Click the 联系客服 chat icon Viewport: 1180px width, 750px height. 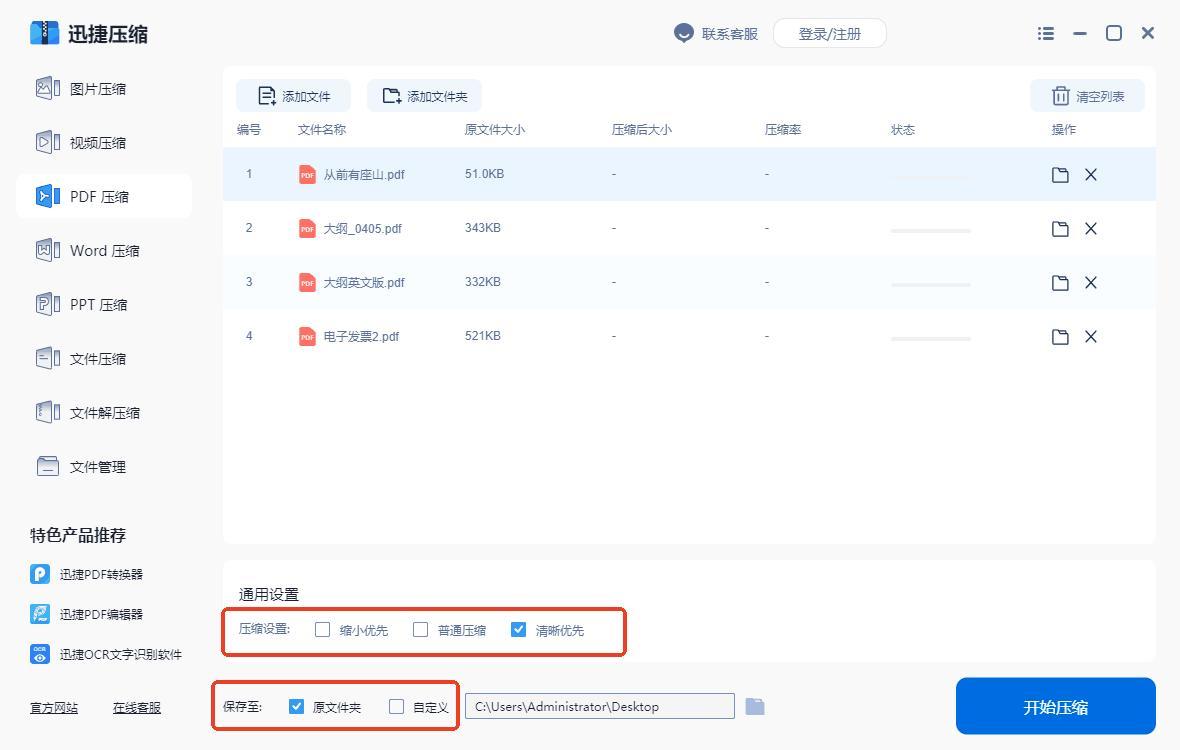coord(683,33)
